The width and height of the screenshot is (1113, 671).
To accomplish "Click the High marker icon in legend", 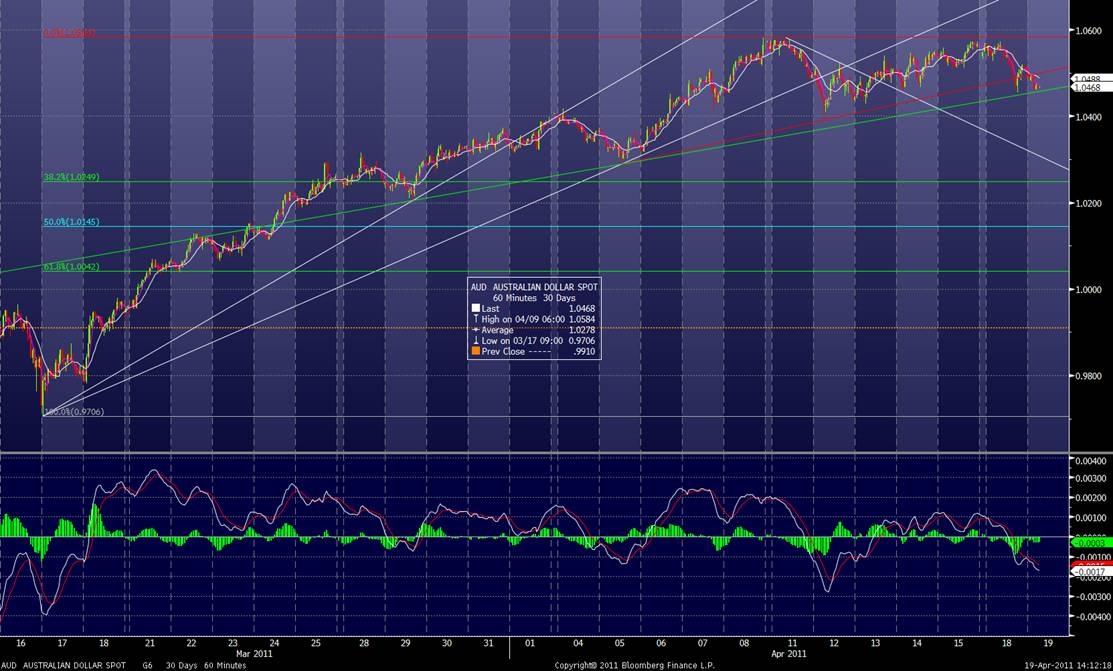I will click(475, 320).
